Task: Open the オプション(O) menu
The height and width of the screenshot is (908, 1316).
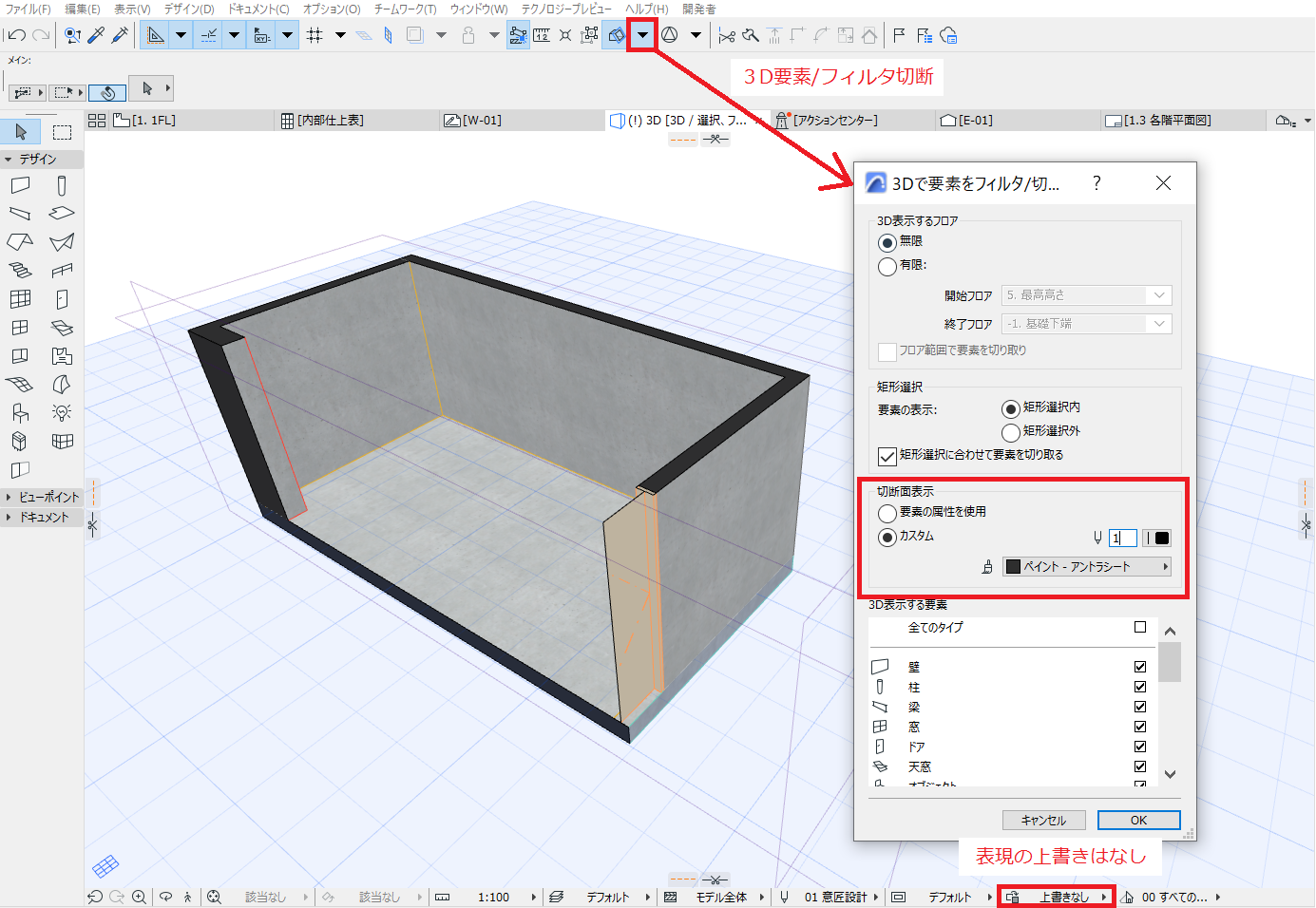Action: pos(332,9)
